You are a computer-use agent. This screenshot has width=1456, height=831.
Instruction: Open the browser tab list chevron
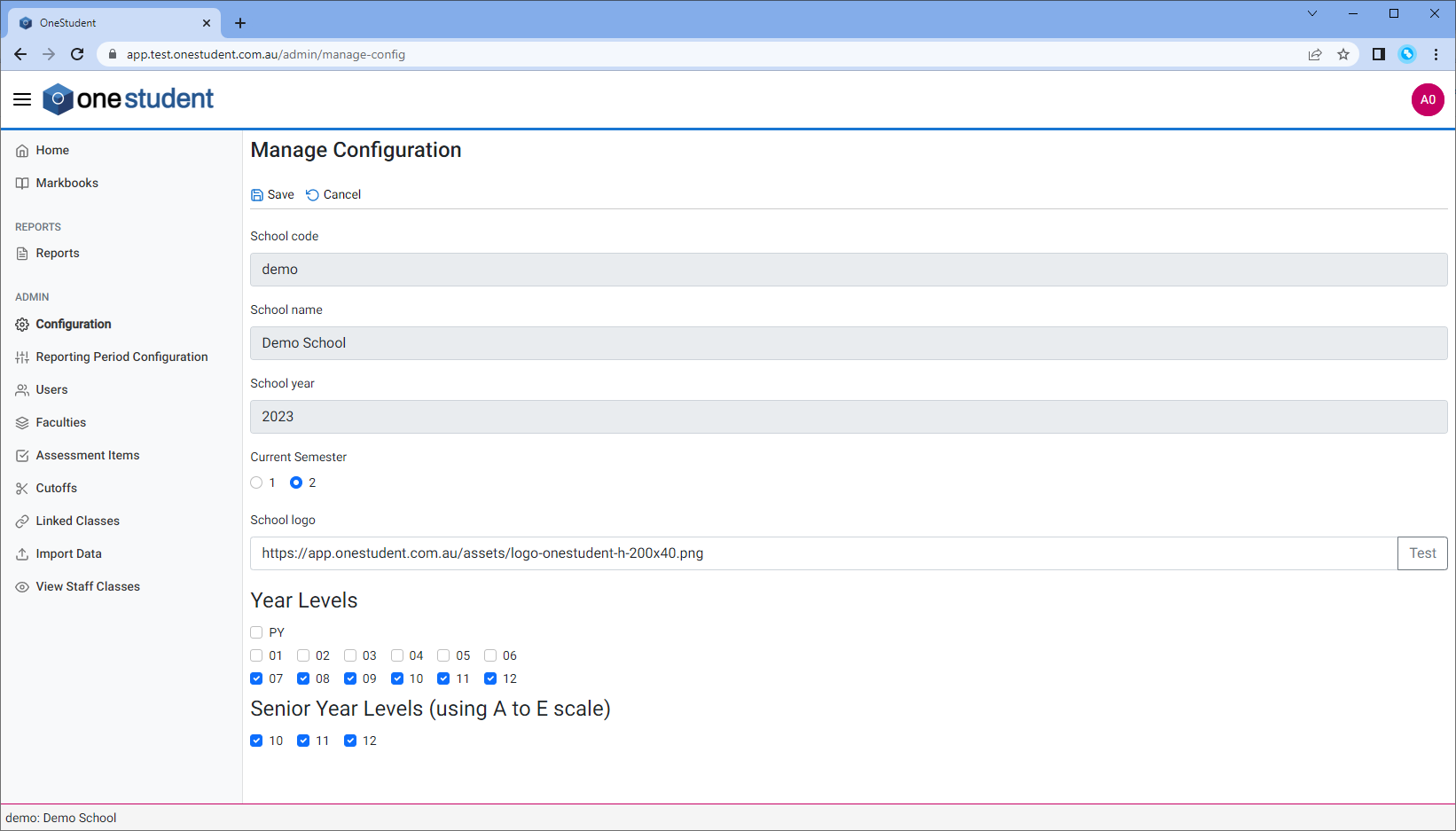pos(1311,13)
